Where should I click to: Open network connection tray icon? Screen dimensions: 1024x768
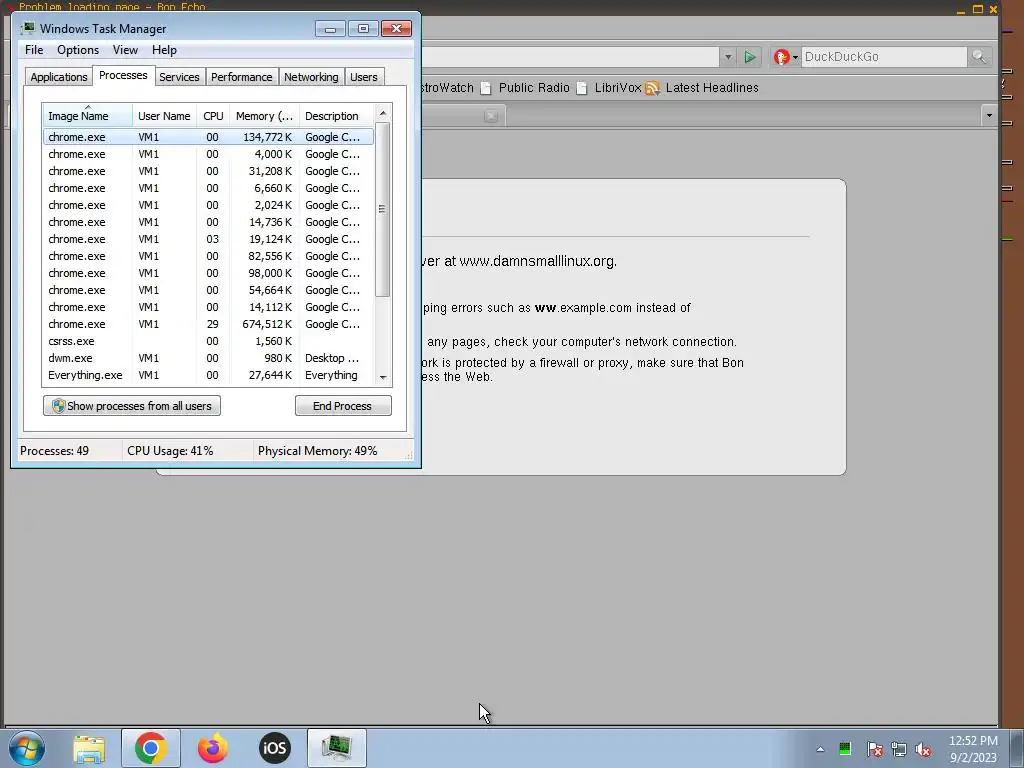(x=899, y=749)
